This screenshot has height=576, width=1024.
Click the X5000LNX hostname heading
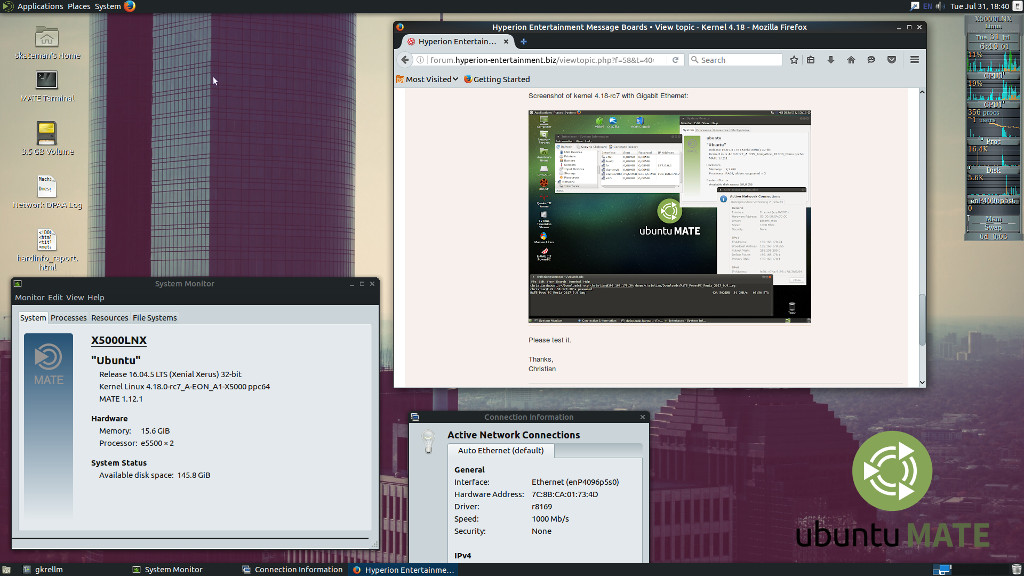pyautogui.click(x=119, y=340)
